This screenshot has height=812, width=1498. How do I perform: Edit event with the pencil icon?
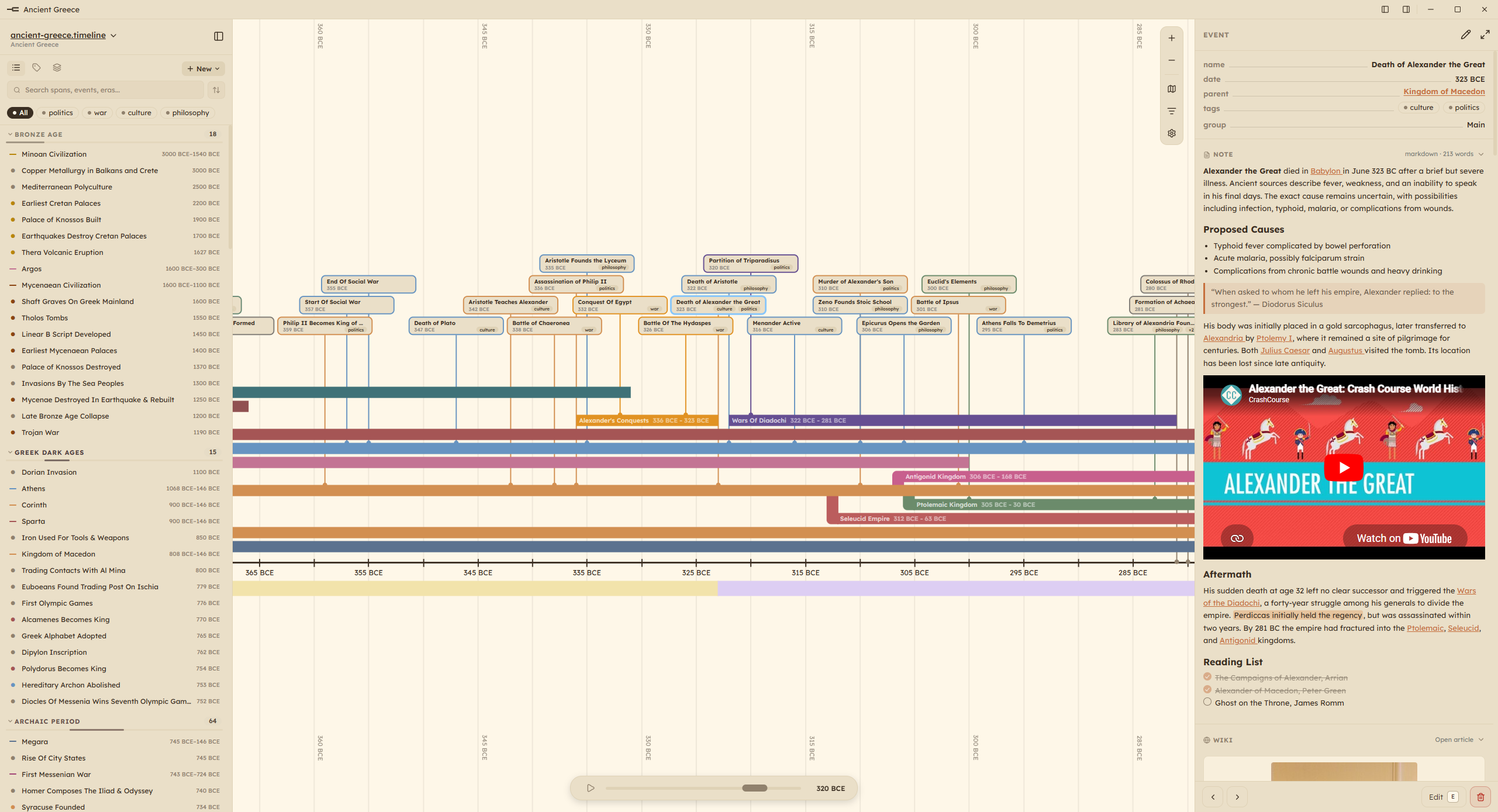(1466, 35)
